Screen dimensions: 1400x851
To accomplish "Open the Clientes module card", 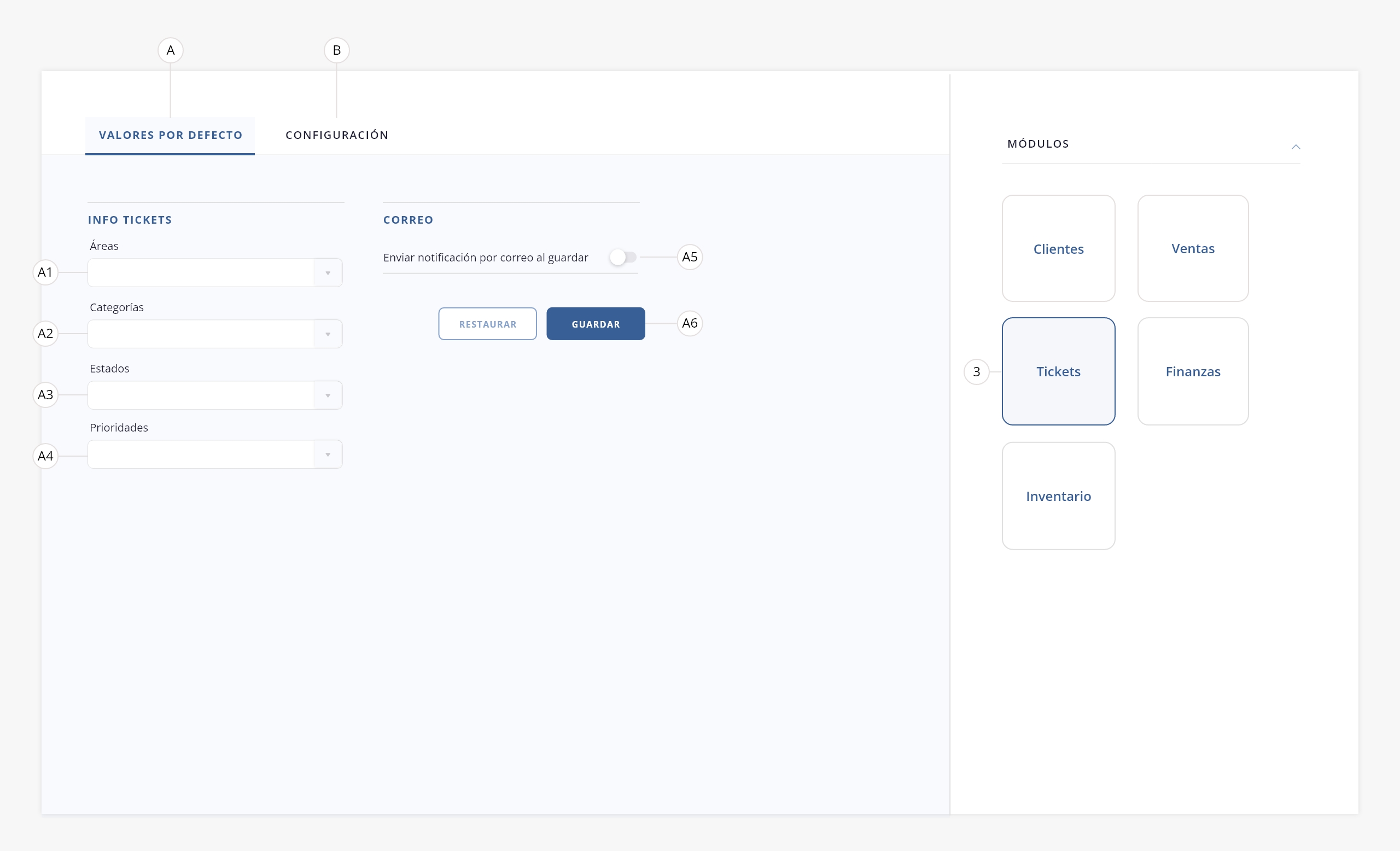I will point(1058,249).
